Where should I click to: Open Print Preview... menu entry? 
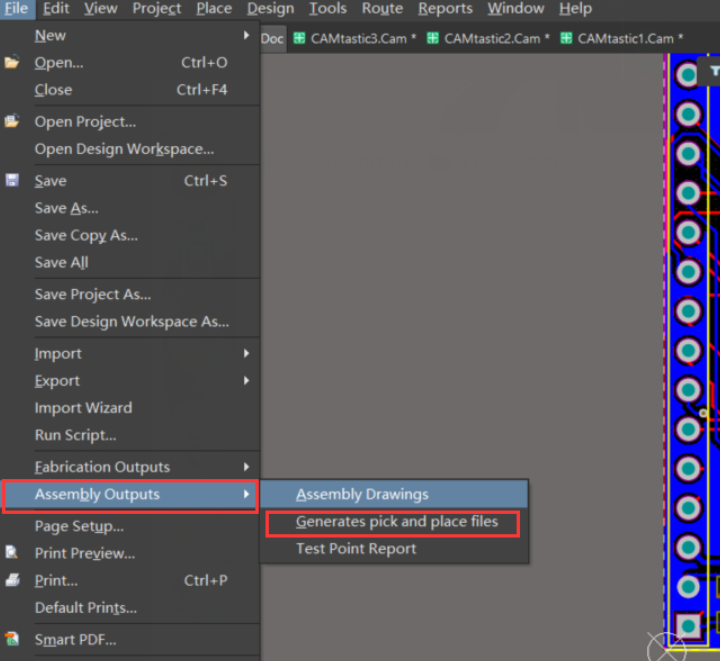tap(130, 553)
